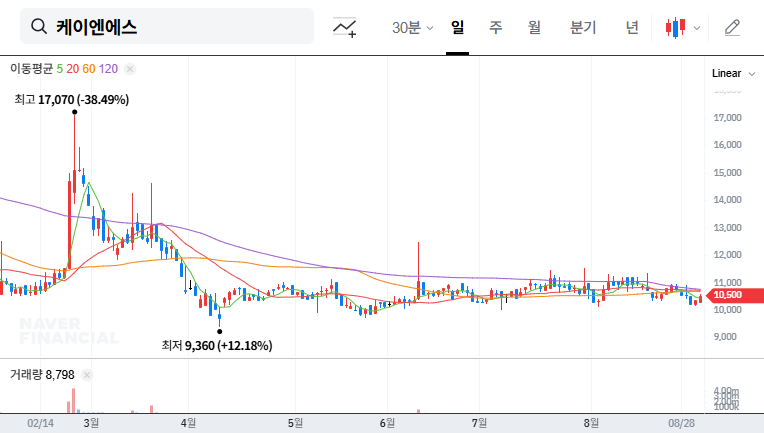Open the add indicator chart icon
Screen dimensions: 764x433
coord(345,27)
